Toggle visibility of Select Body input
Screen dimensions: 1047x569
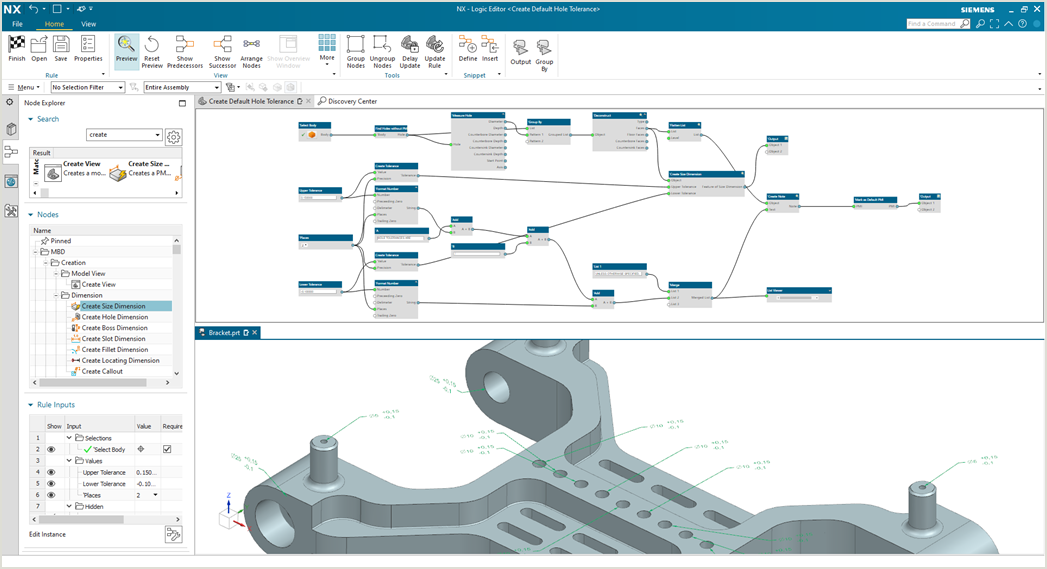(x=51, y=449)
